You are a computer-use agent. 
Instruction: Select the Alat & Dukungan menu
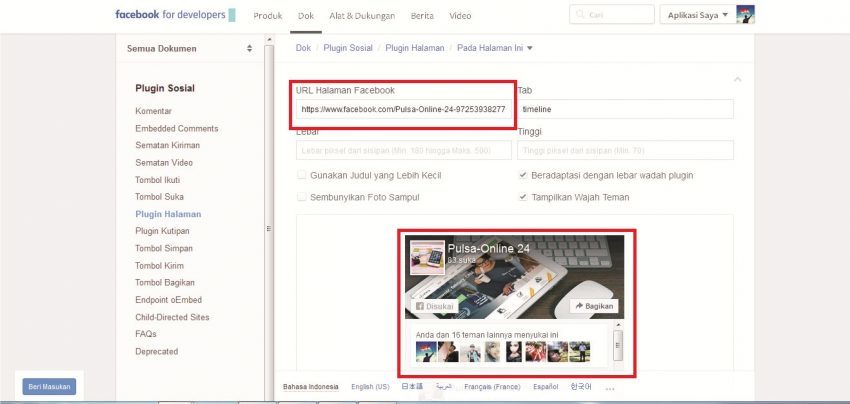tap(361, 16)
